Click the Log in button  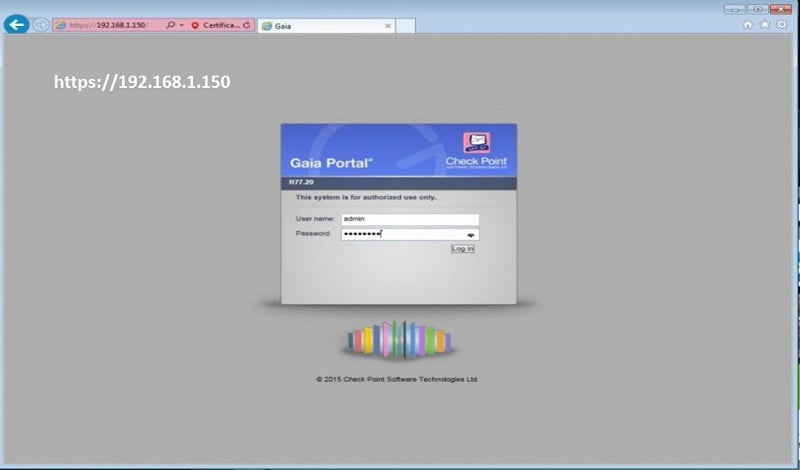[463, 249]
